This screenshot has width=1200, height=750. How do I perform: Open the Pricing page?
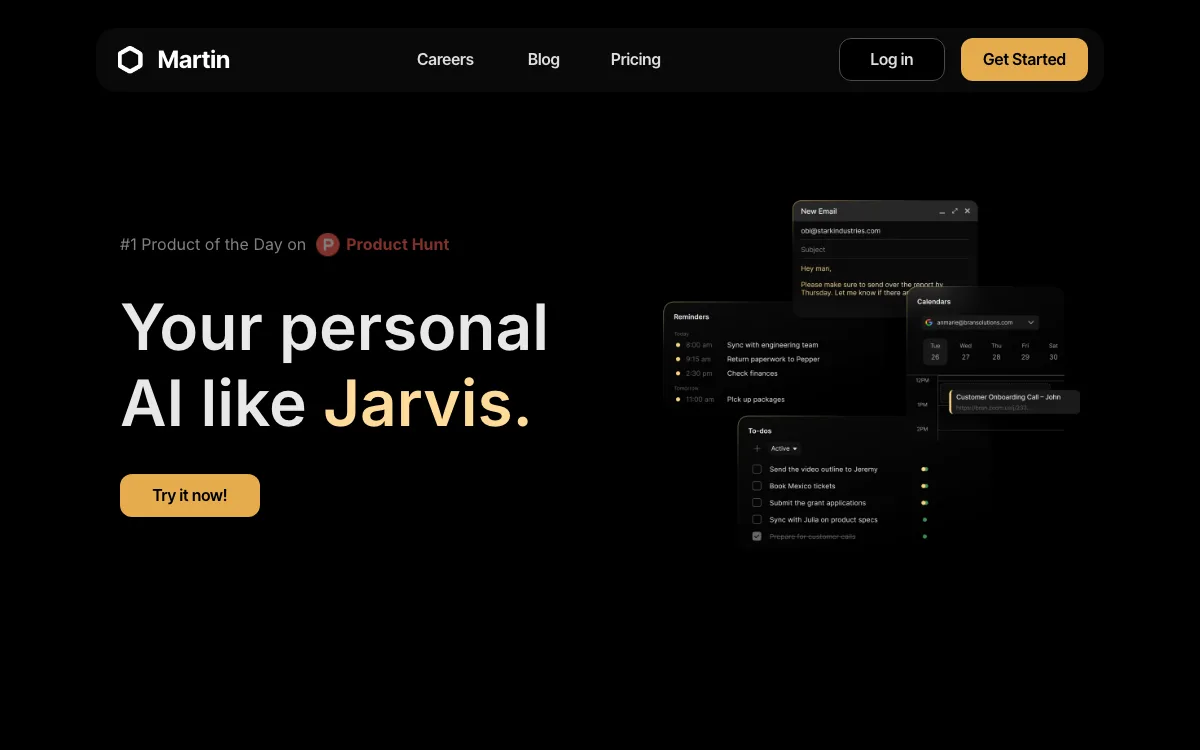click(x=636, y=60)
